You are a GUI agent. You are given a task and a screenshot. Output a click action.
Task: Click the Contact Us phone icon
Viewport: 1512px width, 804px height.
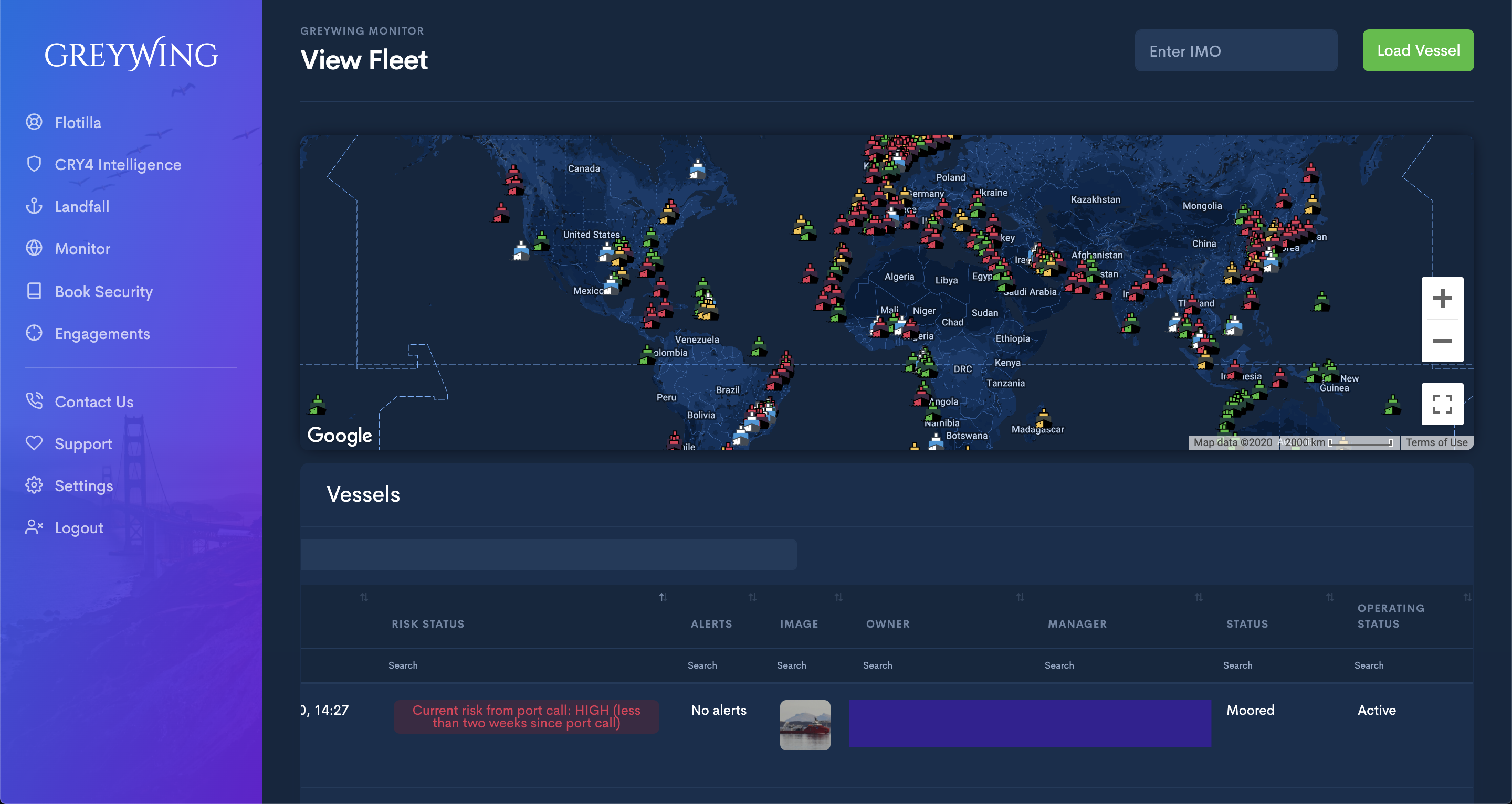click(34, 401)
